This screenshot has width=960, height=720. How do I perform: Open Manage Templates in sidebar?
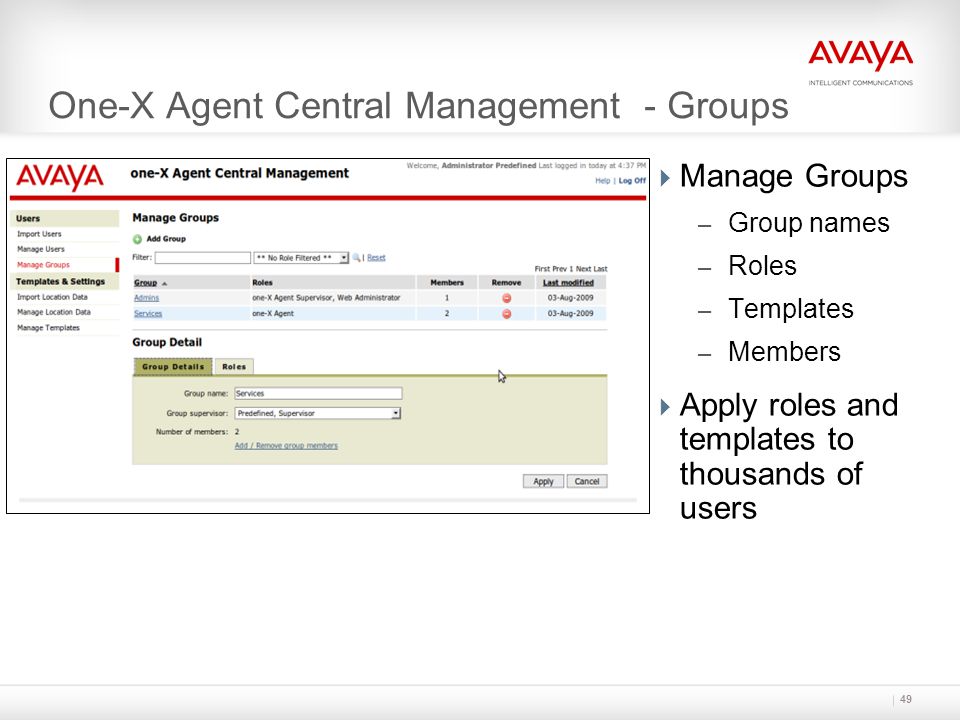tap(48, 328)
